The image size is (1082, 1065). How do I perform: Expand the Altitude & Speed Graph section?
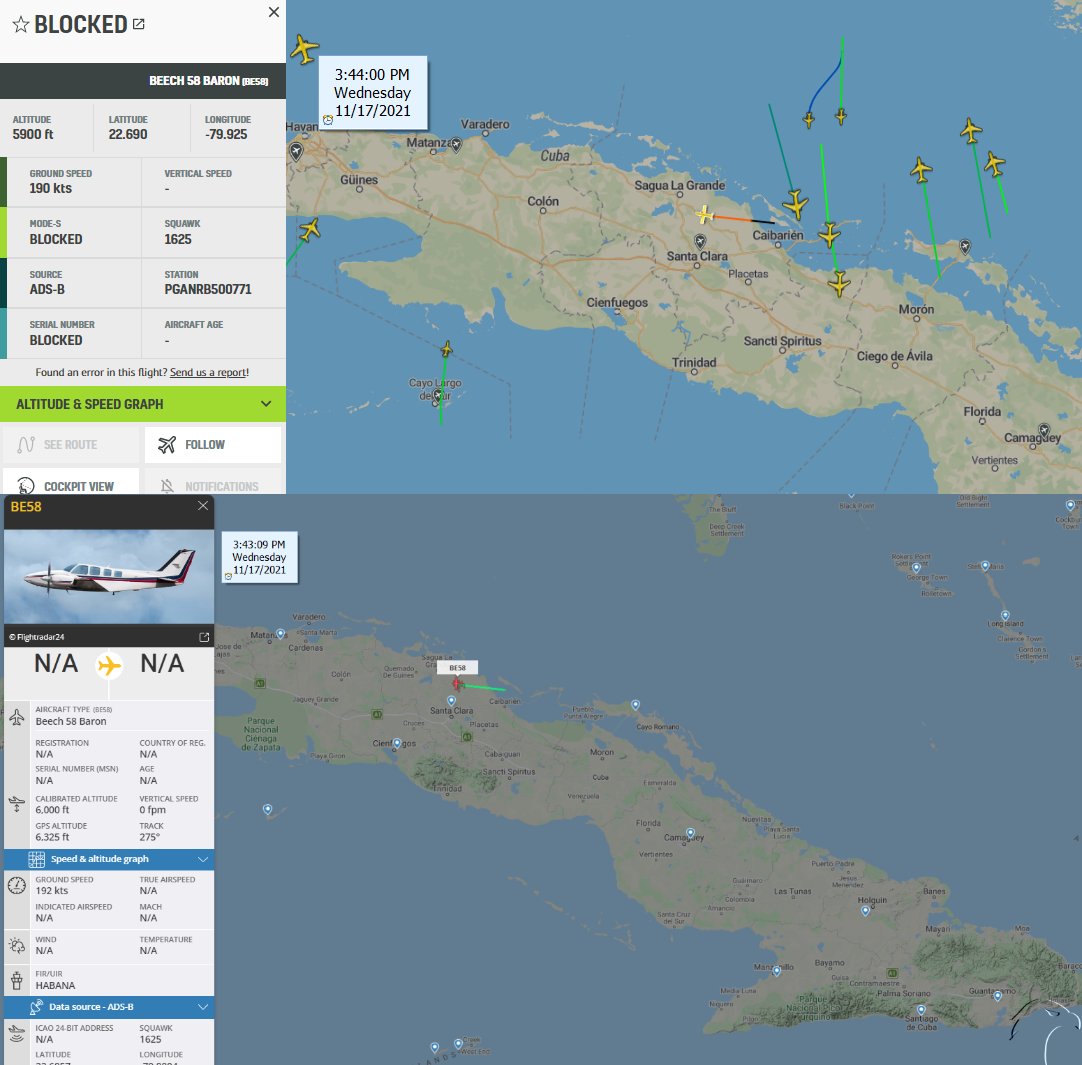[143, 404]
